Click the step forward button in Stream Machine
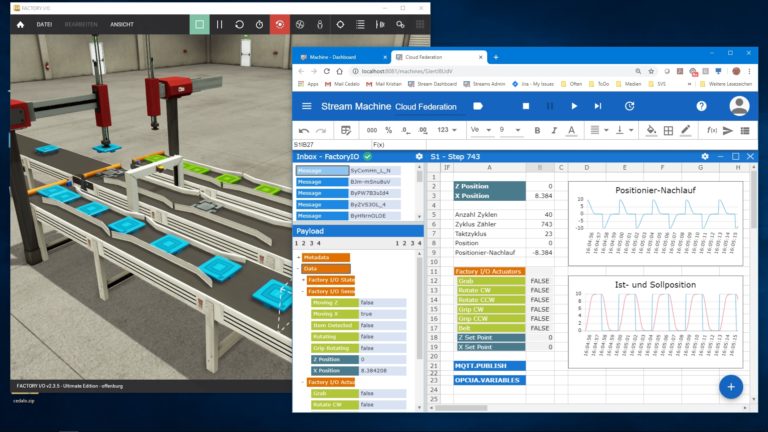Screen dimensions: 768x432 click(x=597, y=105)
